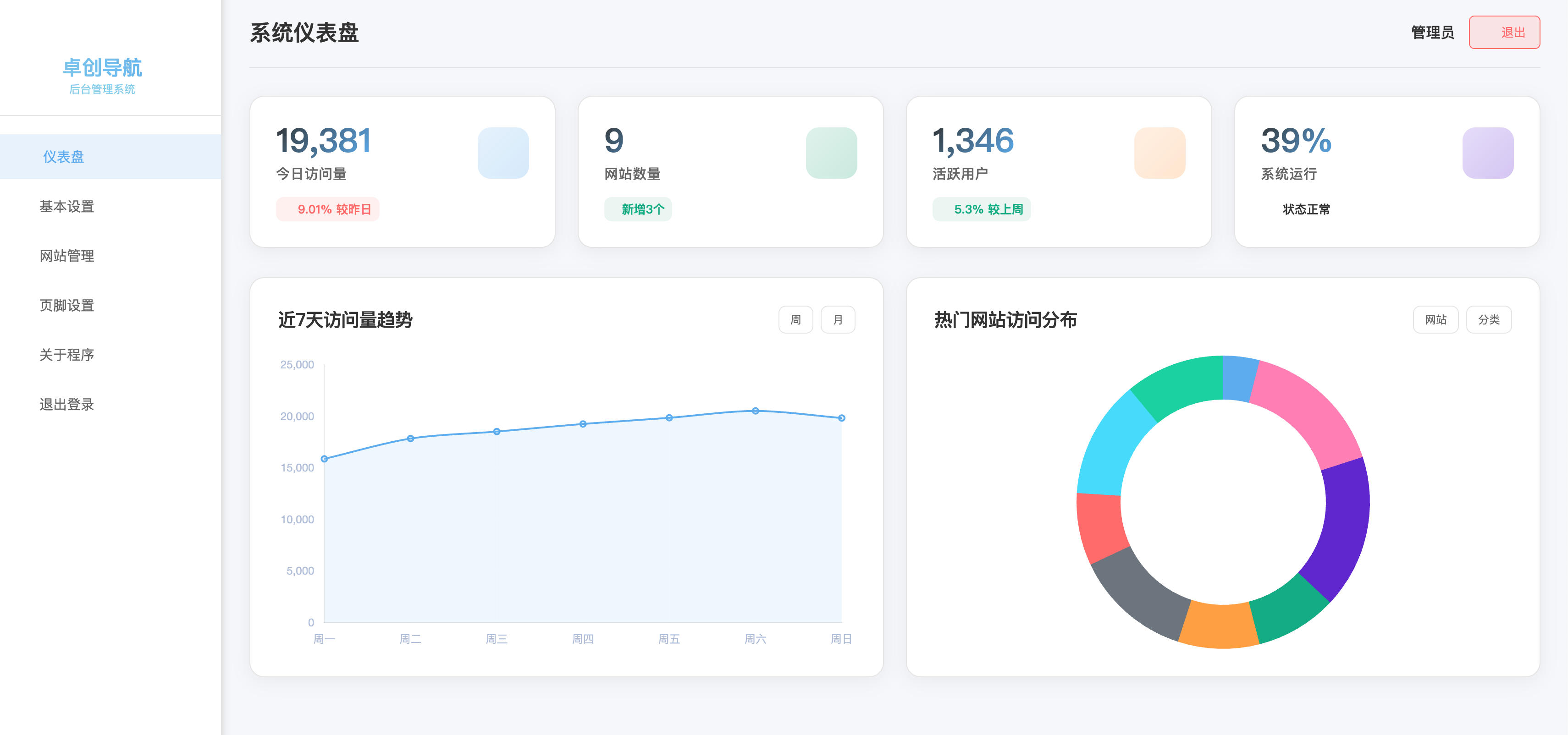Viewport: 1568px width, 735px height.
Task: Click the 管理员 user label
Action: pyautogui.click(x=1432, y=32)
